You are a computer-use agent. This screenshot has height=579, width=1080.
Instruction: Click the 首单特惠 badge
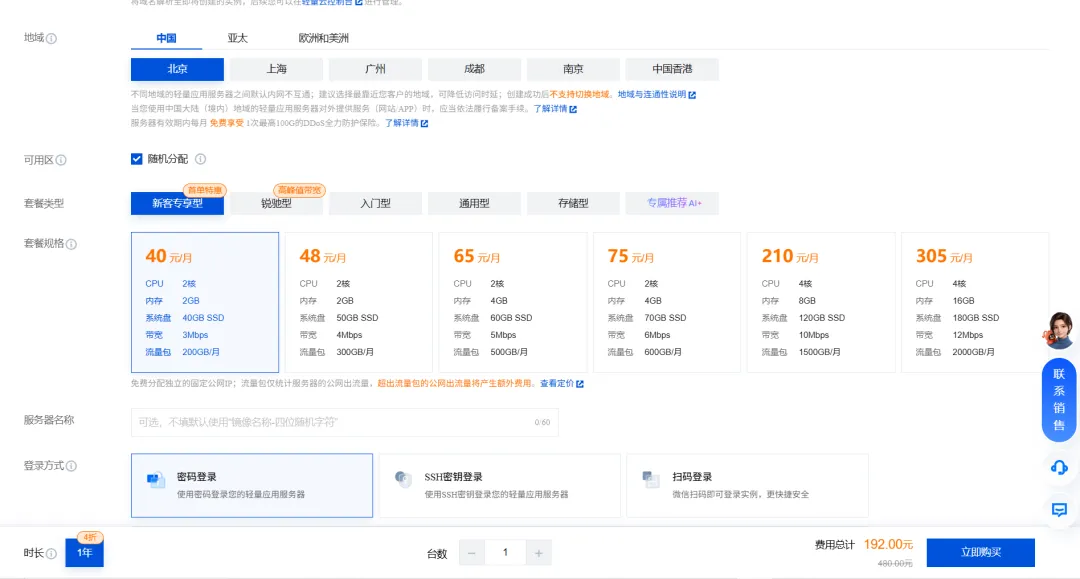pyautogui.click(x=205, y=190)
